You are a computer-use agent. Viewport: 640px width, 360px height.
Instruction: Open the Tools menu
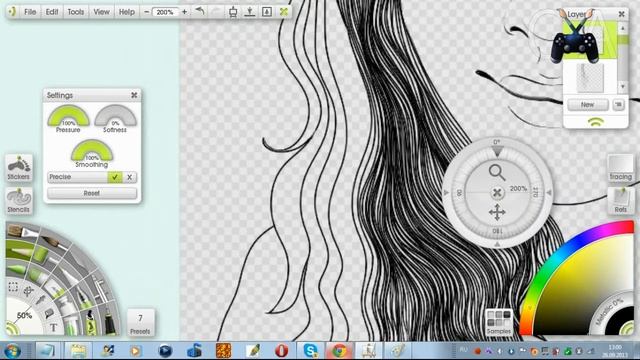[76, 12]
